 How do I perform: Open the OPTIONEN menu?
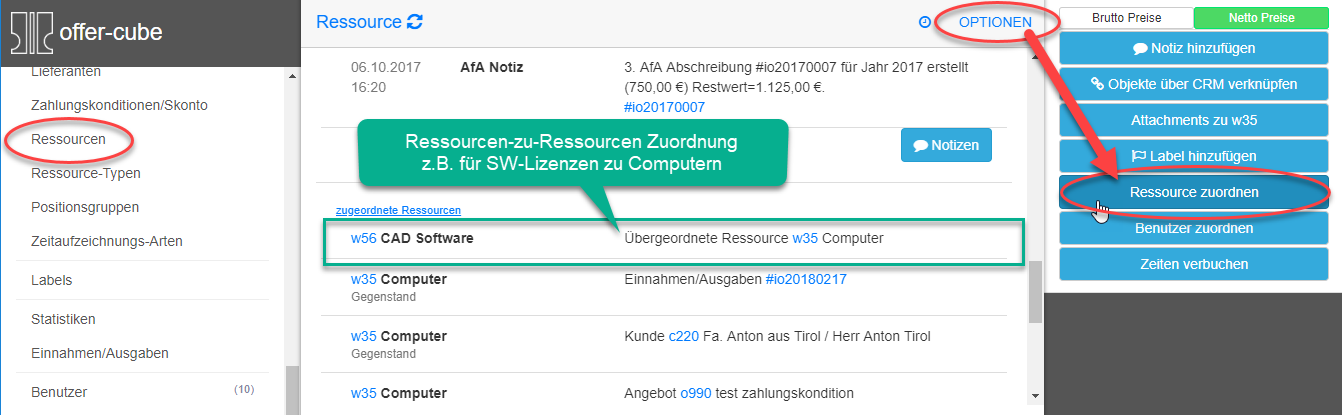(x=995, y=22)
